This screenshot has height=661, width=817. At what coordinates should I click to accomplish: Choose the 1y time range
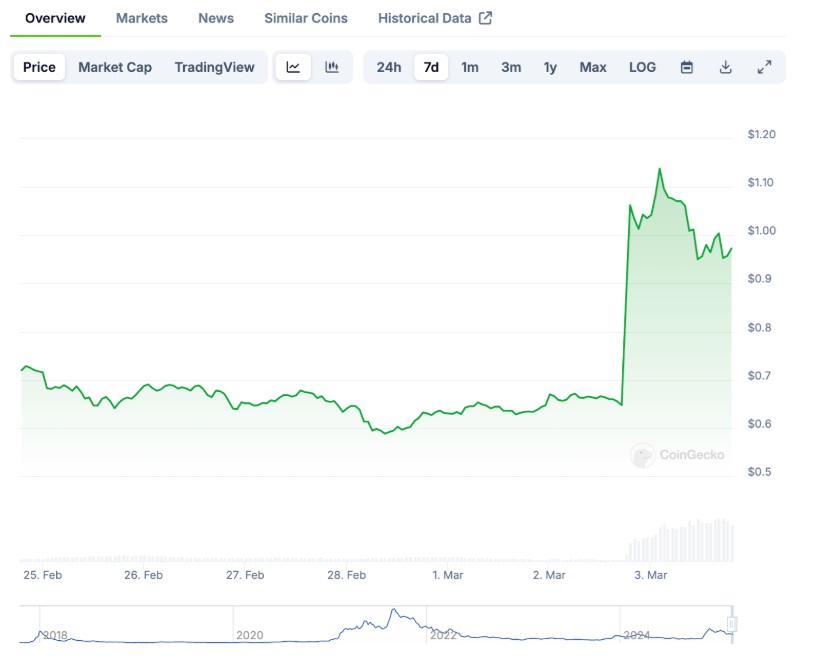point(550,67)
